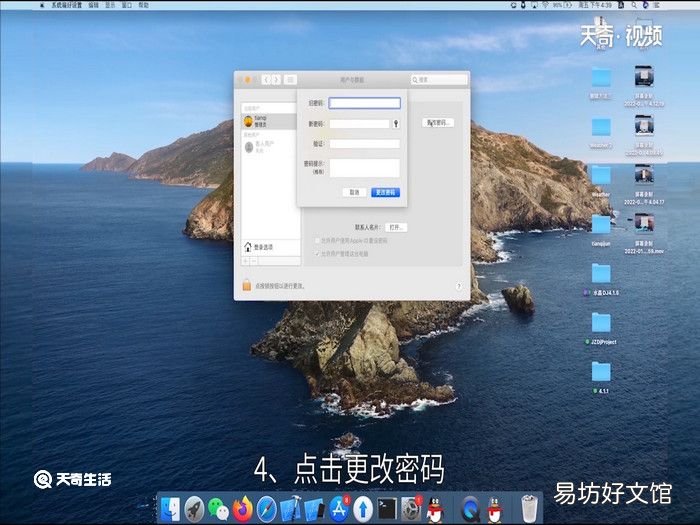Remove user with the minus button
Image resolution: width=700 pixels, height=525 pixels.
253,261
